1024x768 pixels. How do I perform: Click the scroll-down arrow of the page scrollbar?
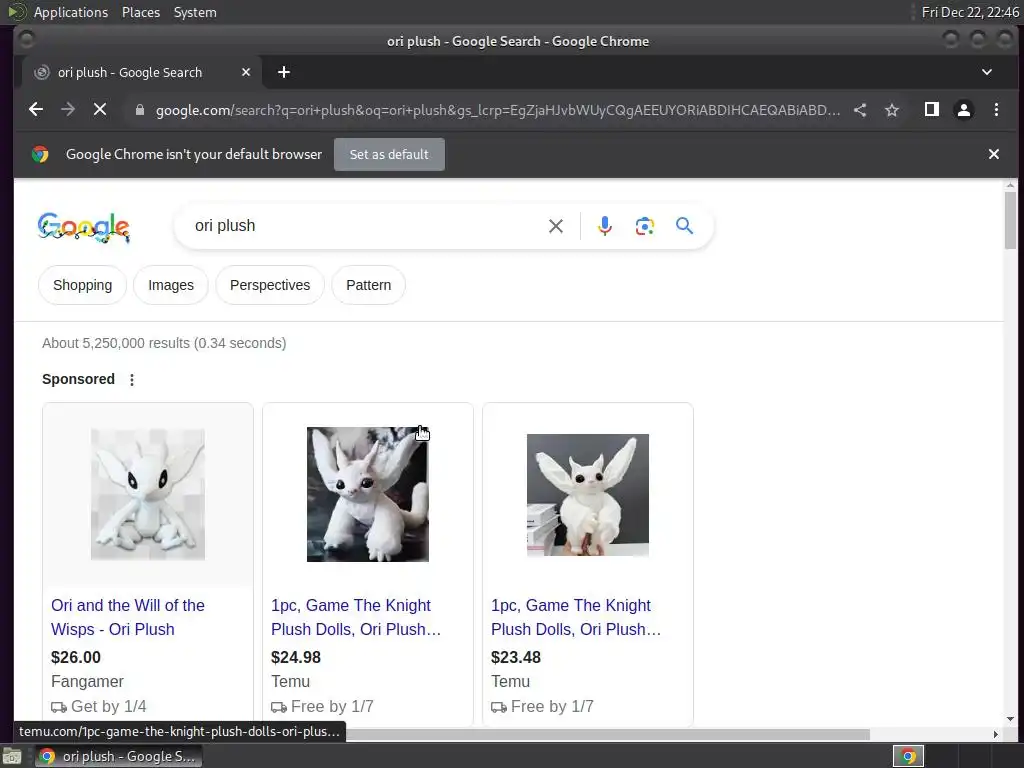1010,719
